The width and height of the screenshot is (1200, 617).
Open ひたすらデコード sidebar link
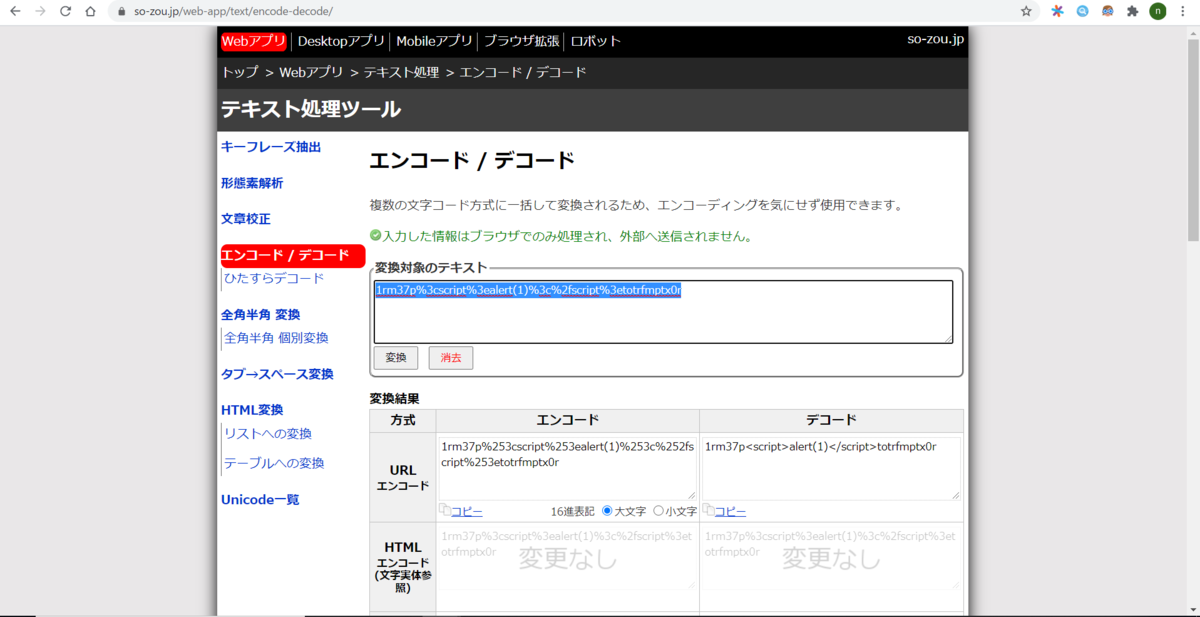tap(274, 278)
